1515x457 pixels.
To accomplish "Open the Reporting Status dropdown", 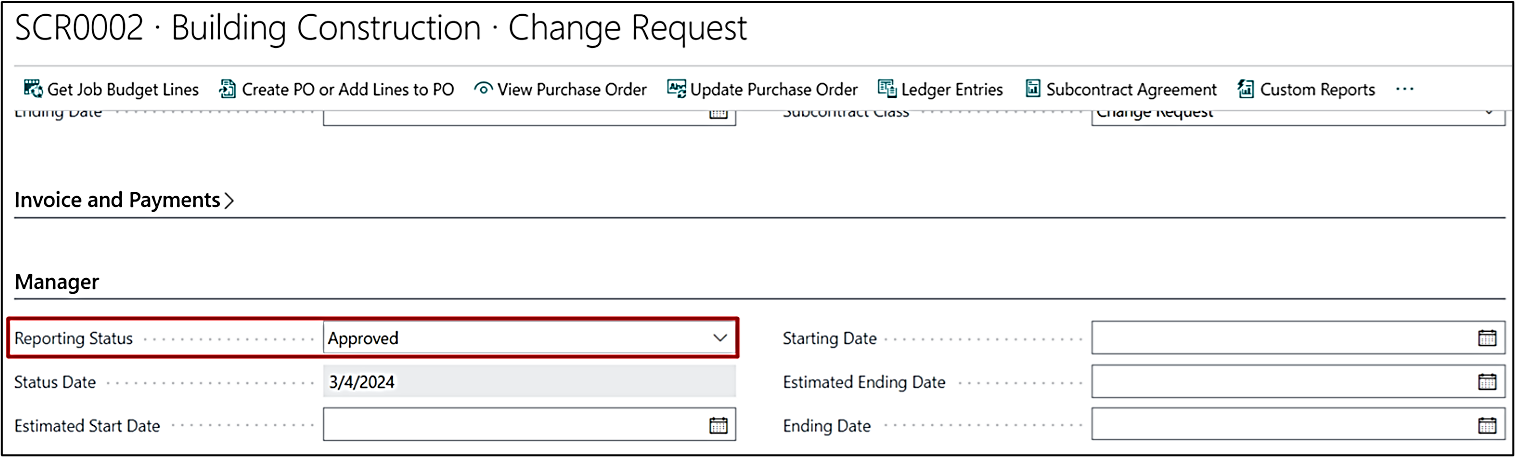I will pyautogui.click(x=720, y=338).
